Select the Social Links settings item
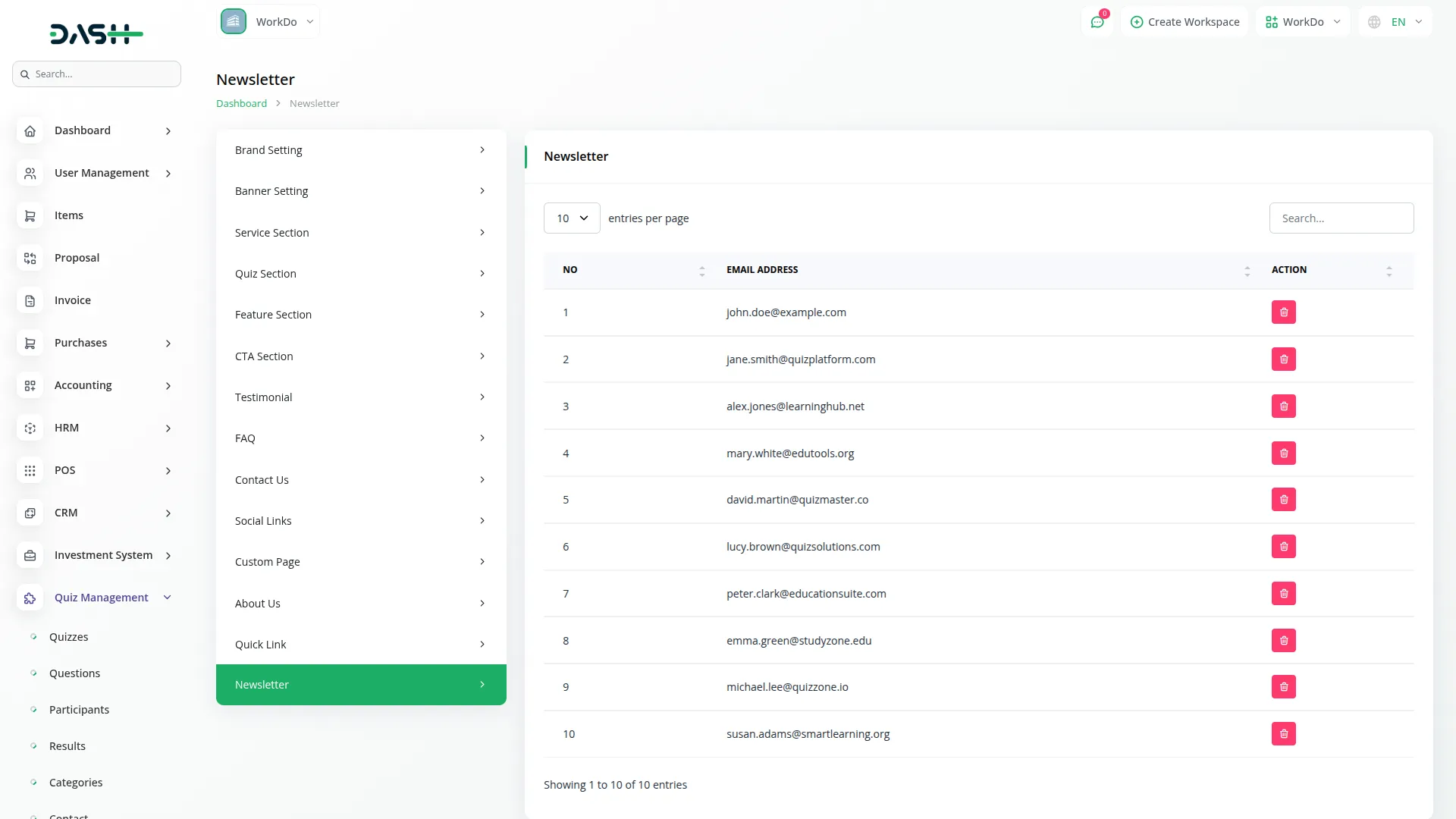1456x819 pixels. [x=361, y=521]
